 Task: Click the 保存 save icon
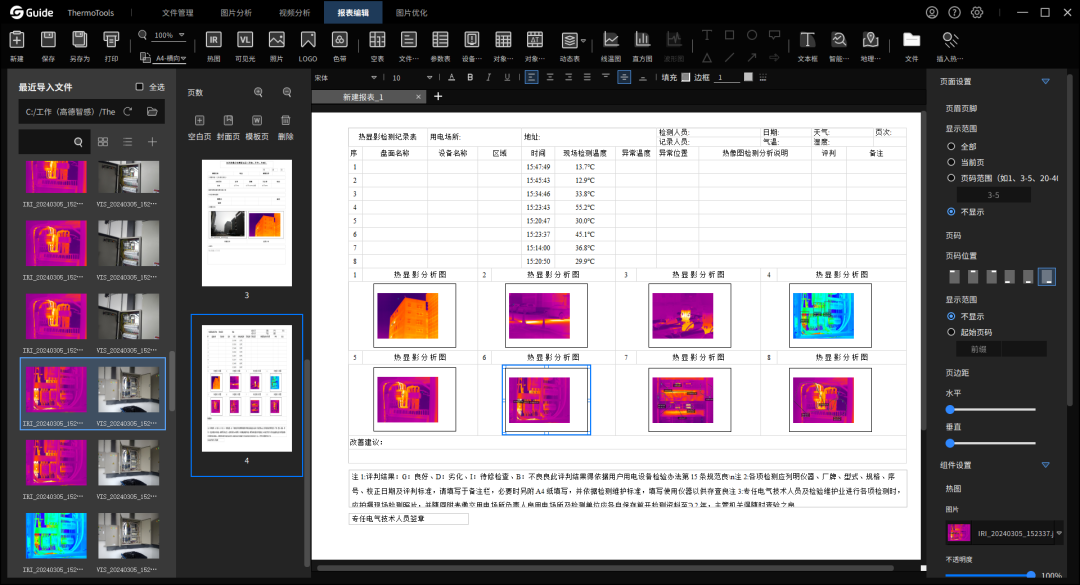tap(48, 40)
